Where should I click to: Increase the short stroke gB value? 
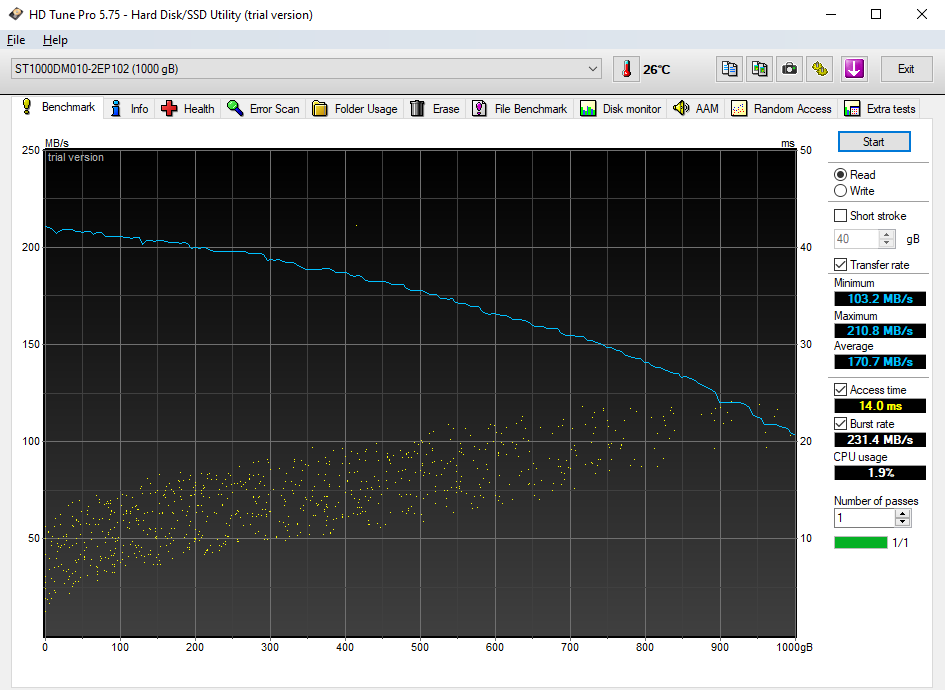click(886, 234)
